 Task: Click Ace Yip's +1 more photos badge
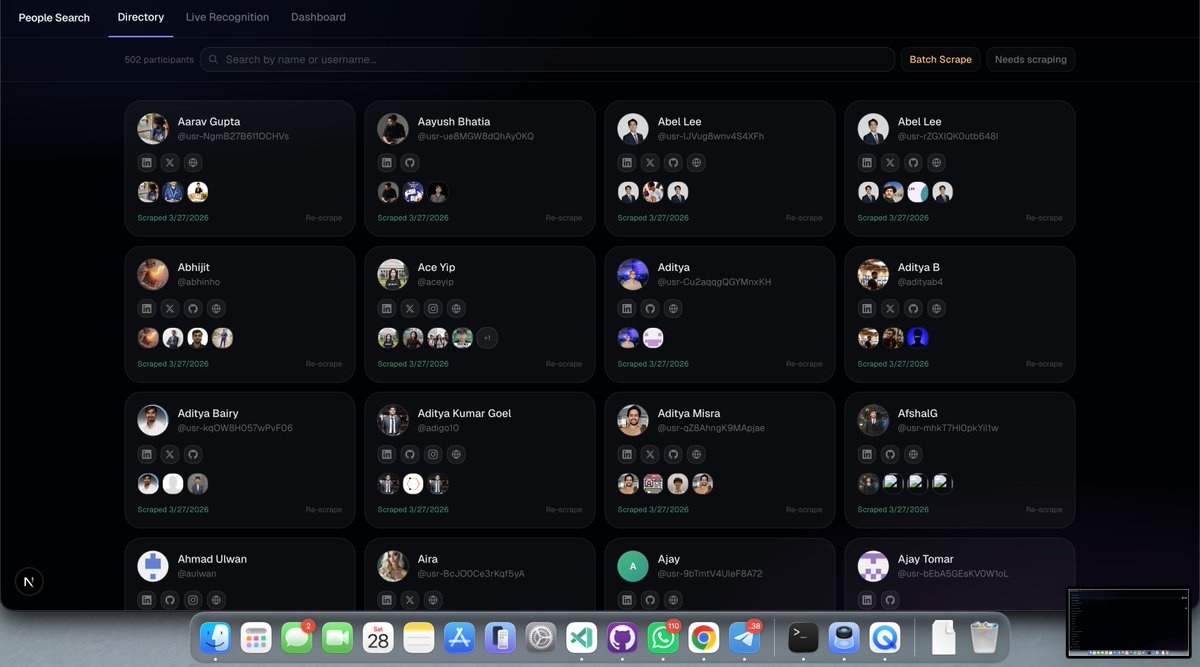tap(487, 338)
